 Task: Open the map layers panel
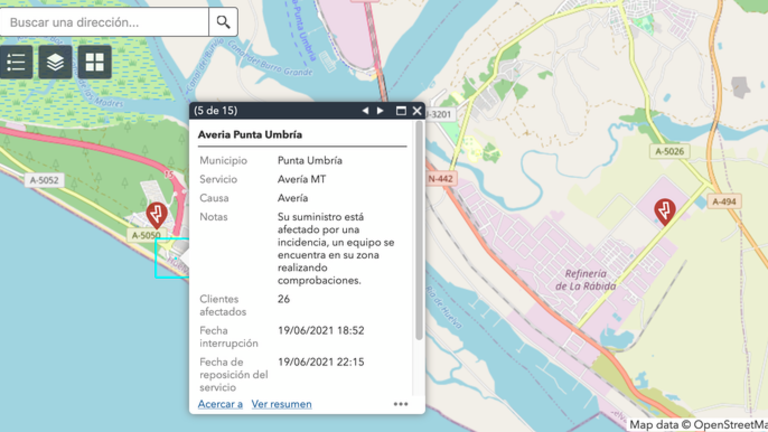point(55,62)
